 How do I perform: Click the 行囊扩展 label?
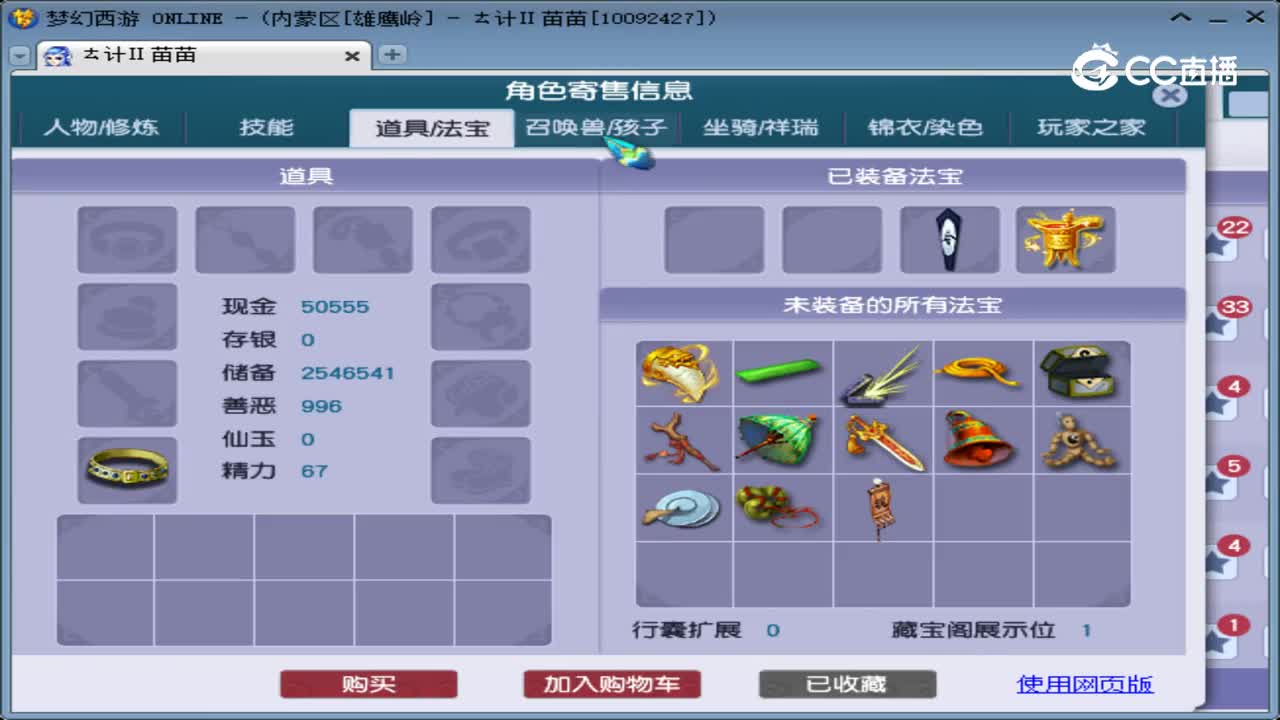pyautogui.click(x=686, y=630)
